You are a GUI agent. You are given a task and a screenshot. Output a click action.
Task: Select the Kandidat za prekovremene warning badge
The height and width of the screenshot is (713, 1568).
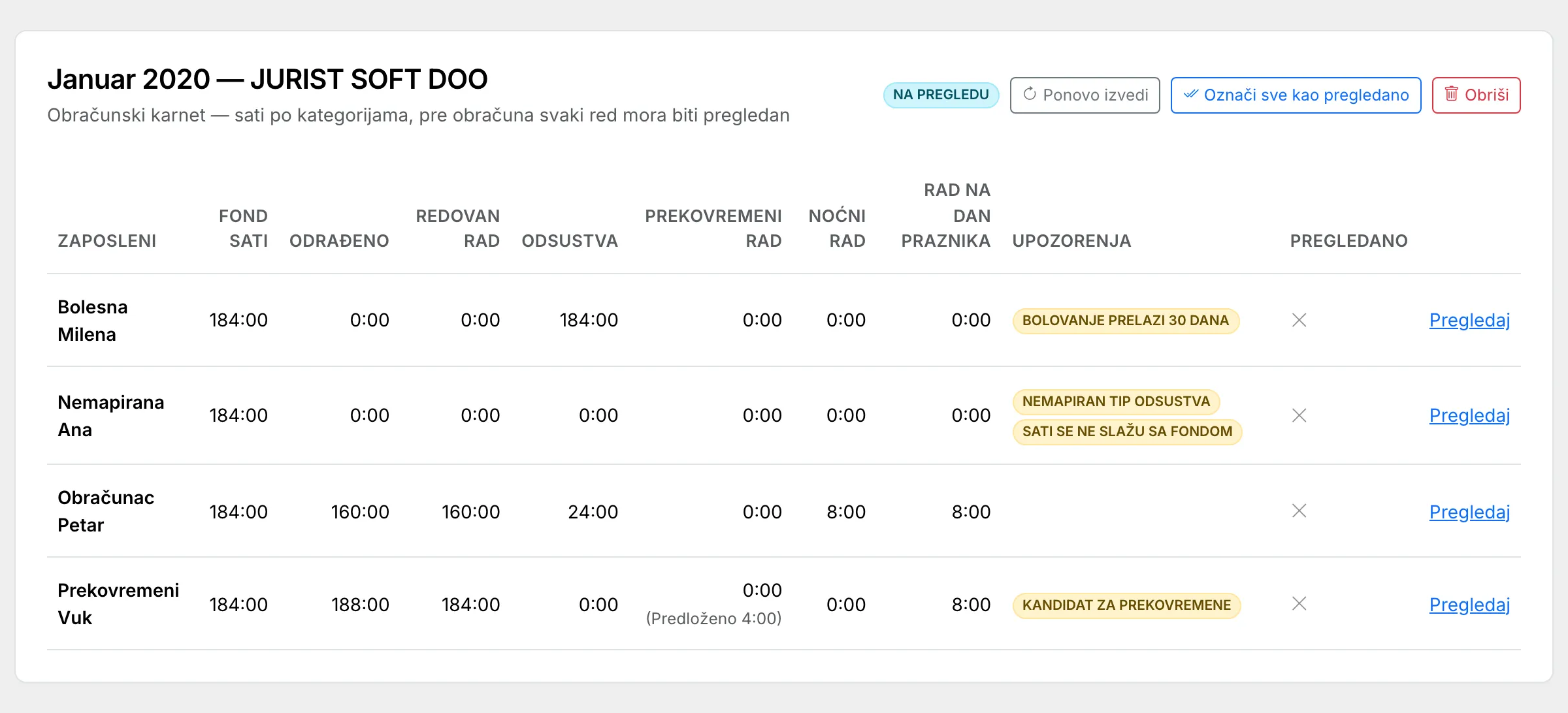pos(1126,605)
